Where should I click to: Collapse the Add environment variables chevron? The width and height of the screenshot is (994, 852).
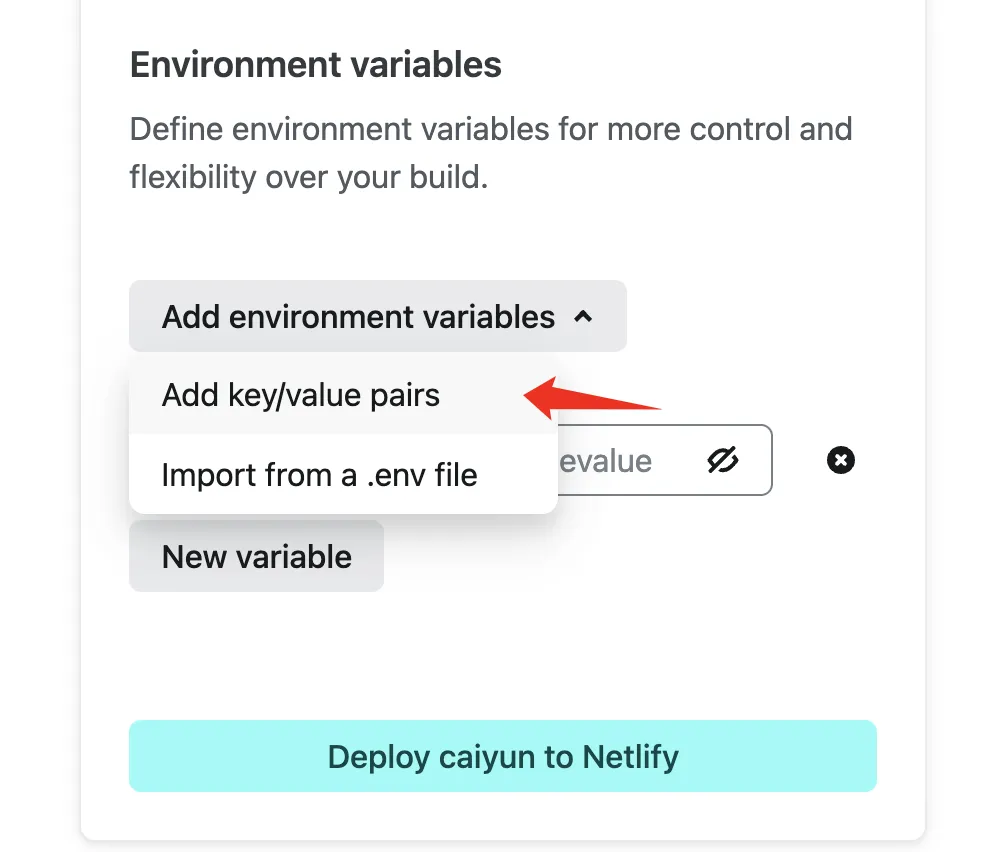pos(583,317)
